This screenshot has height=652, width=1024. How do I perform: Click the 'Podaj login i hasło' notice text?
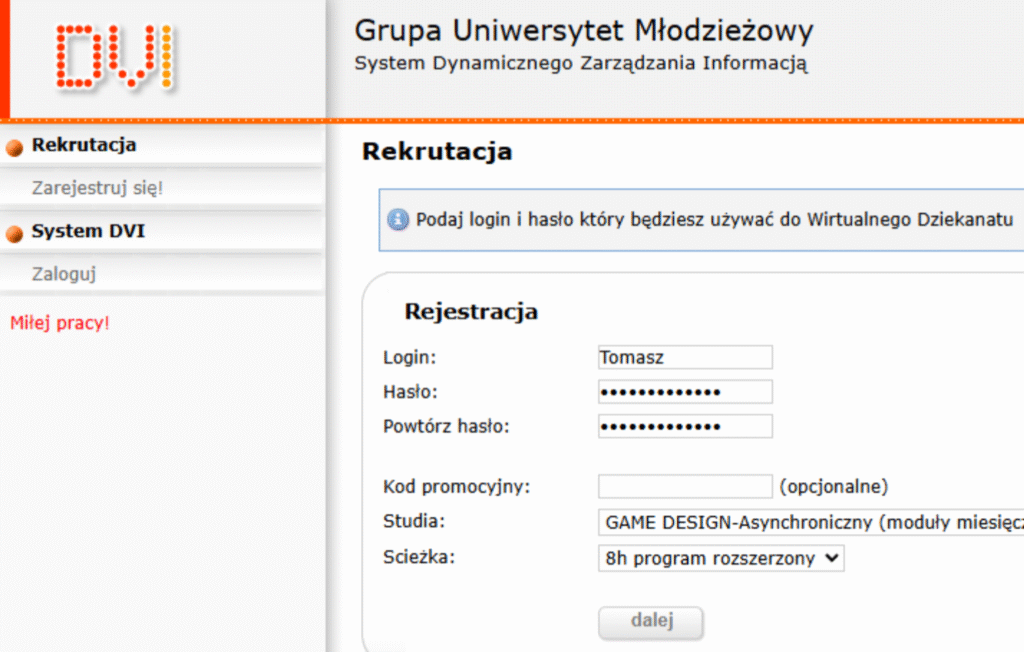pyautogui.click(x=714, y=219)
